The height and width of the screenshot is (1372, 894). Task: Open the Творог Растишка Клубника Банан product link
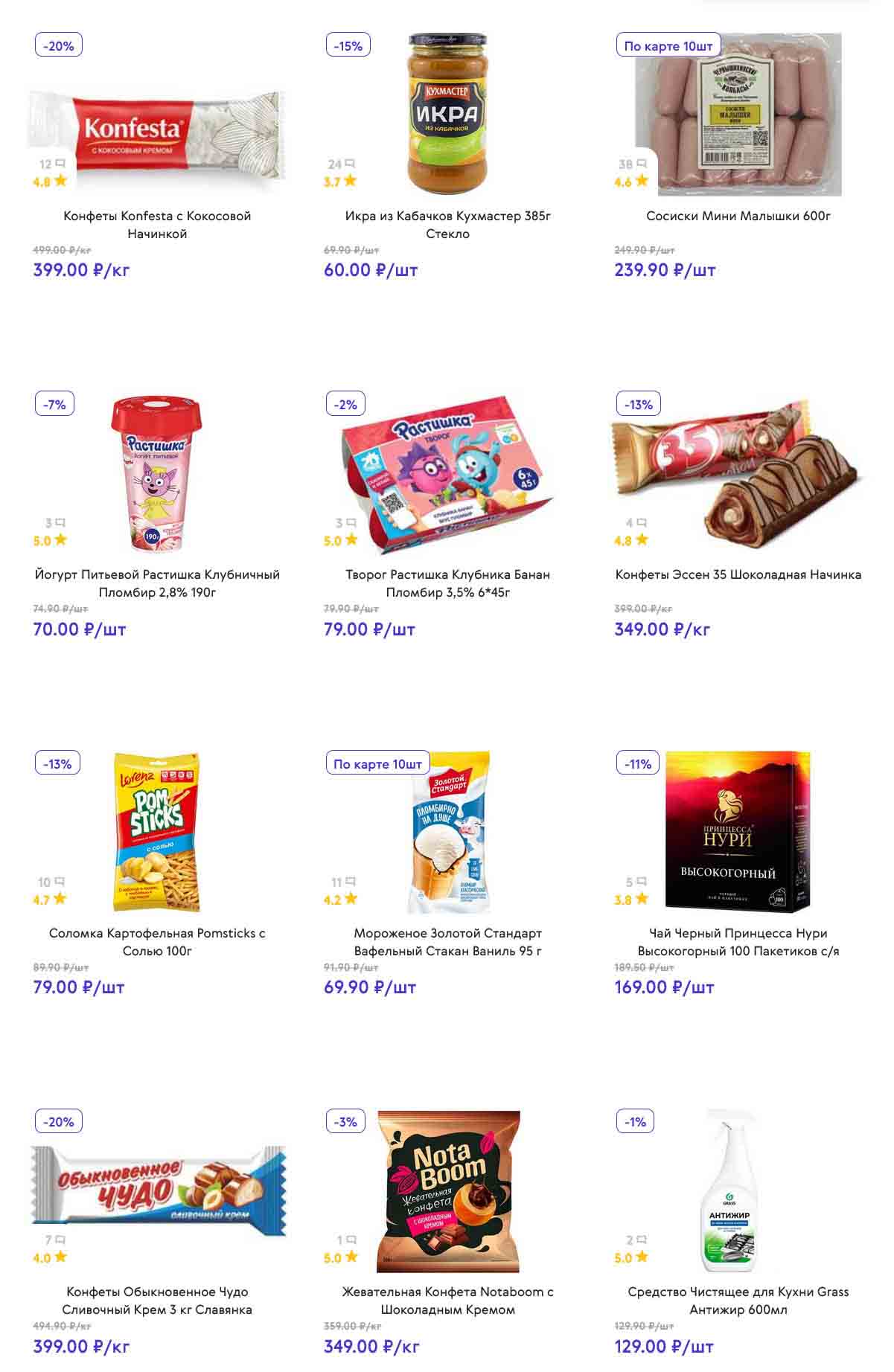tap(447, 583)
